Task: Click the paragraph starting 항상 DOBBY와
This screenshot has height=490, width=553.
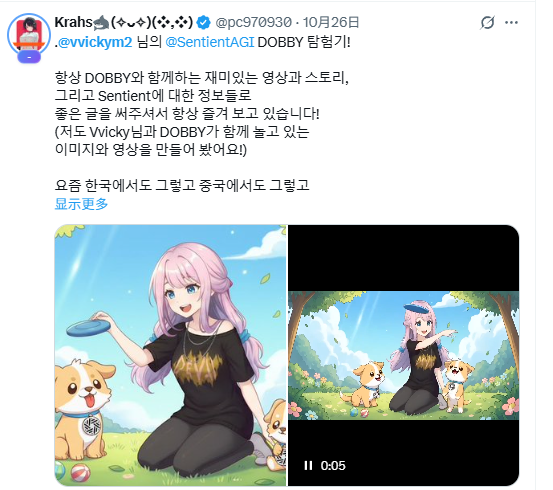Action: (202, 114)
